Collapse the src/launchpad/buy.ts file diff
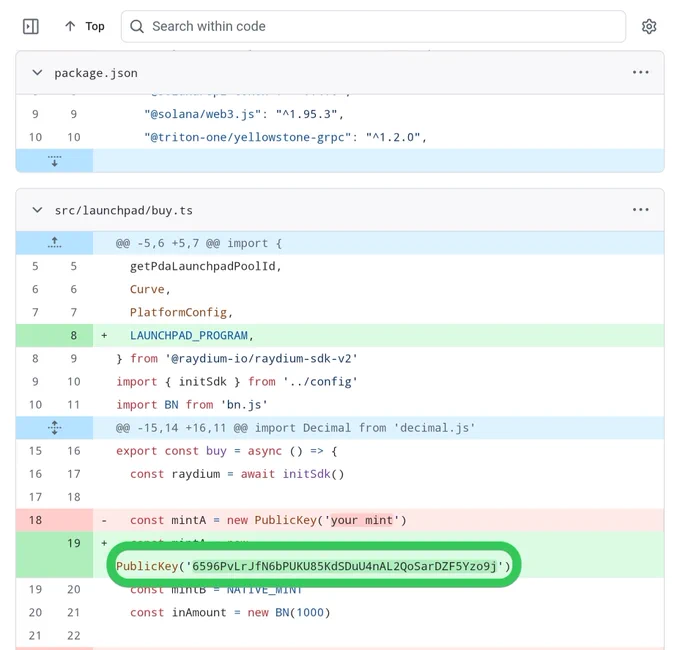The width and height of the screenshot is (680, 650). pos(37,210)
